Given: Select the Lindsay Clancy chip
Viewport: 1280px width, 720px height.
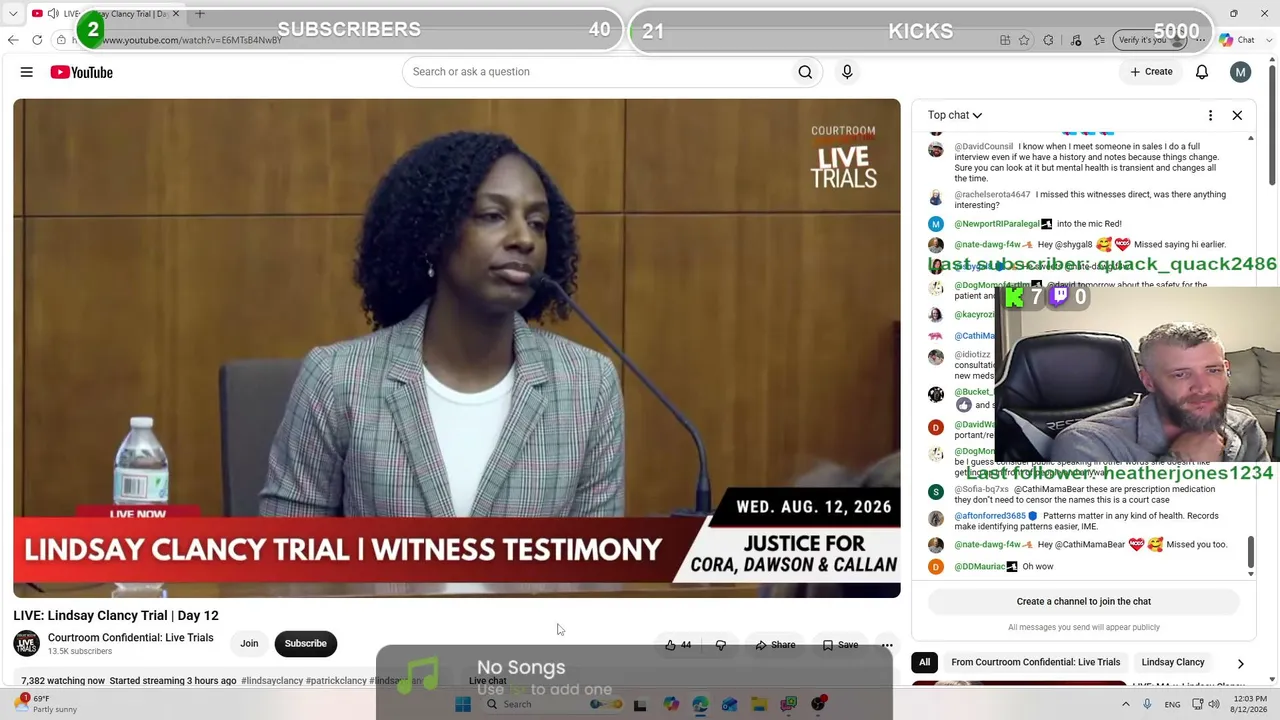Looking at the screenshot, I should (1173, 662).
